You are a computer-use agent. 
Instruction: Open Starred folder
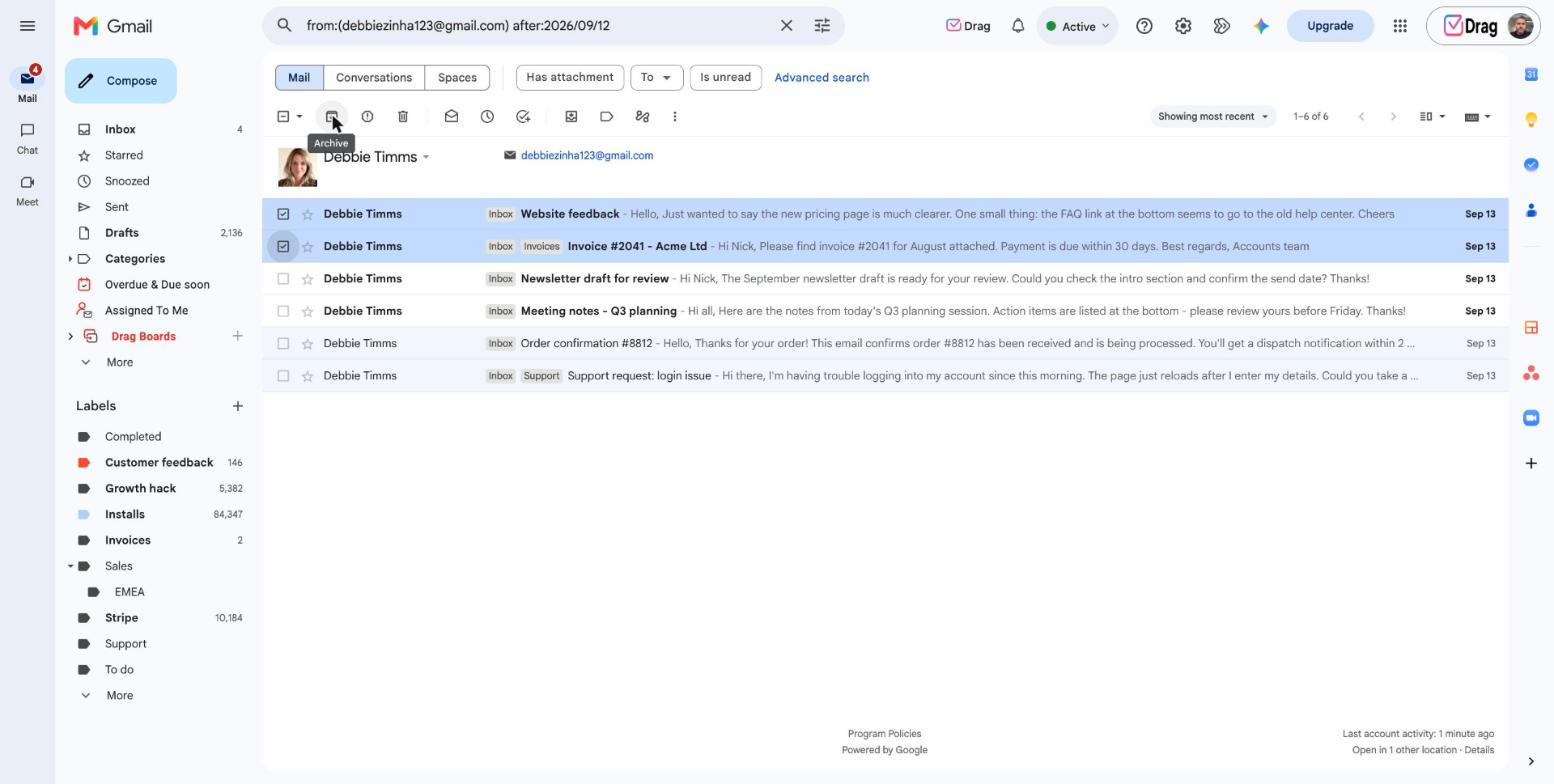[124, 155]
